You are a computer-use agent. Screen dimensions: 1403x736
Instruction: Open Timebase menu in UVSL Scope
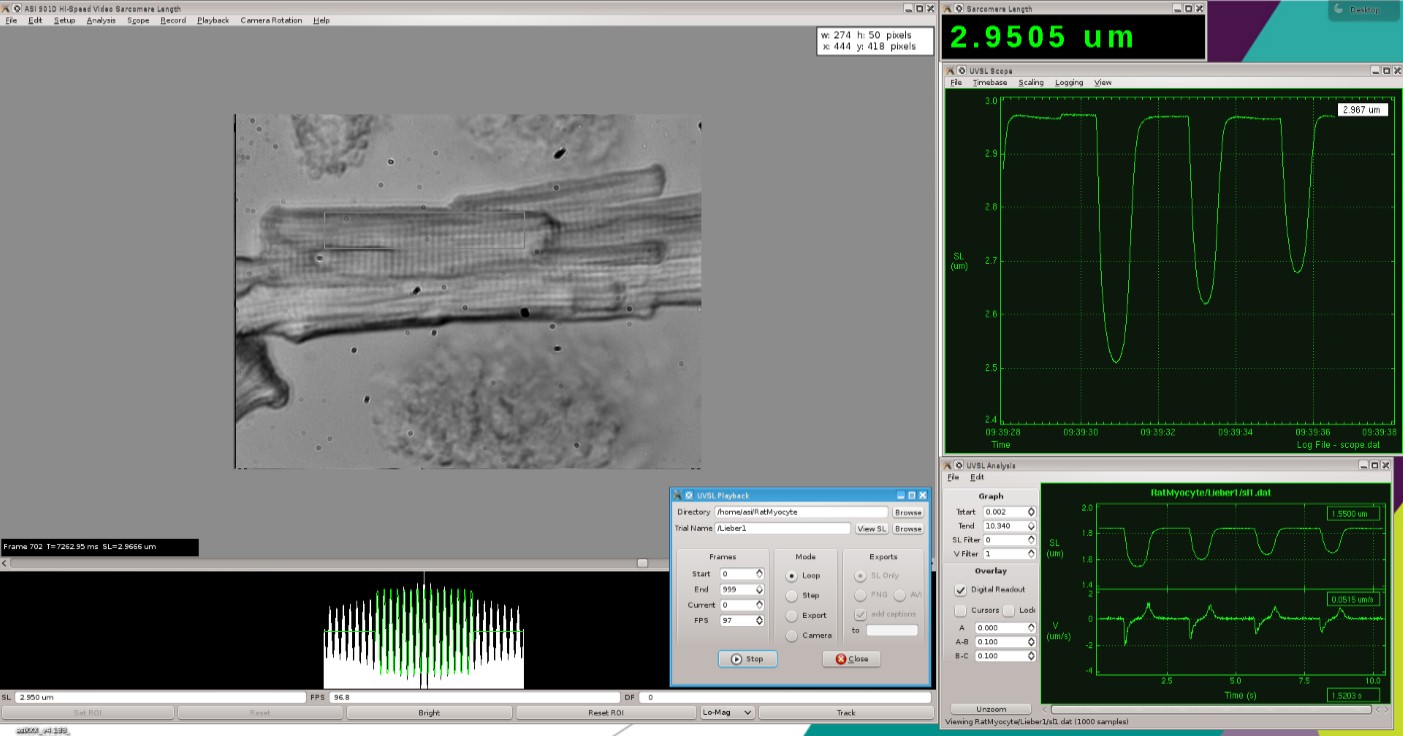pos(990,82)
